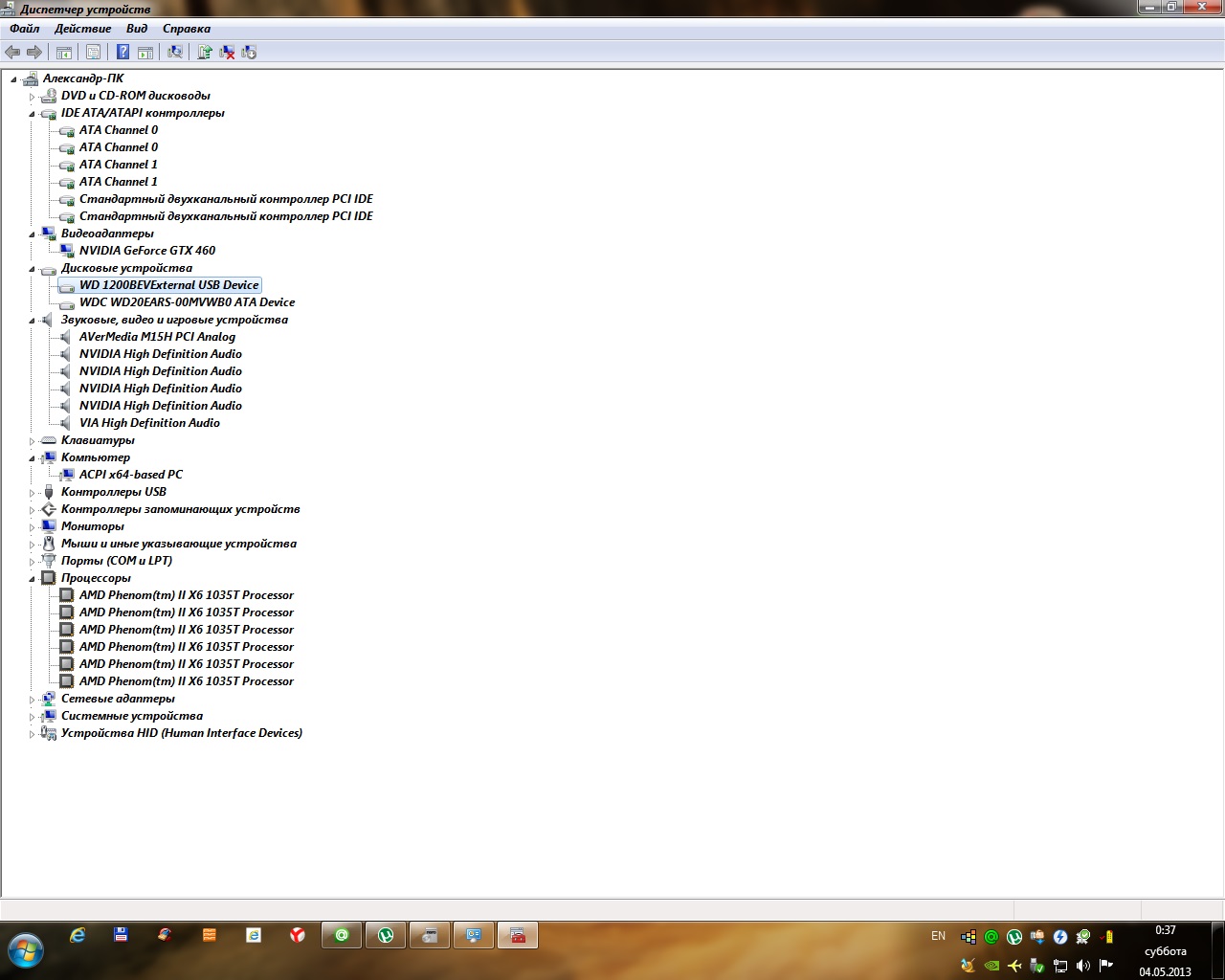Screen dimensions: 1225x980
Task: Select VIA High Definition Audio
Action: pos(149,423)
